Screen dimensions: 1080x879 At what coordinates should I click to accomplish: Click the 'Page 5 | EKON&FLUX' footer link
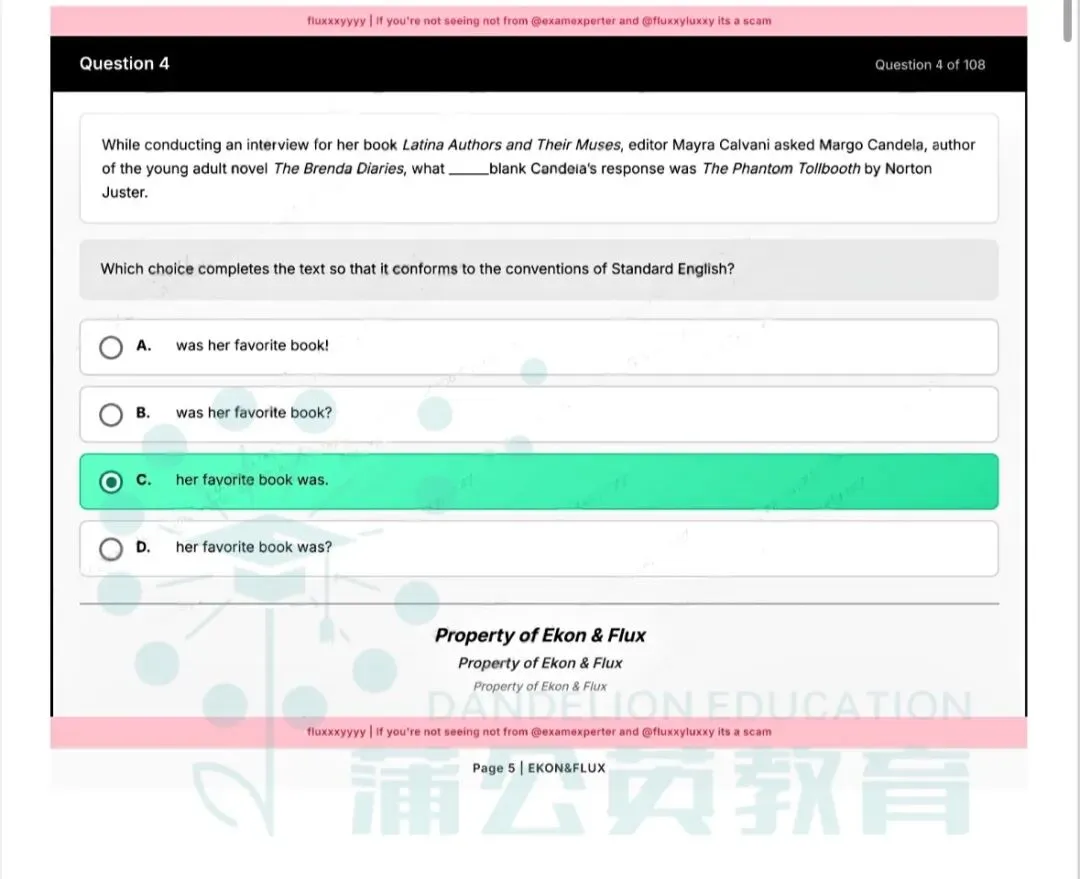pos(540,768)
